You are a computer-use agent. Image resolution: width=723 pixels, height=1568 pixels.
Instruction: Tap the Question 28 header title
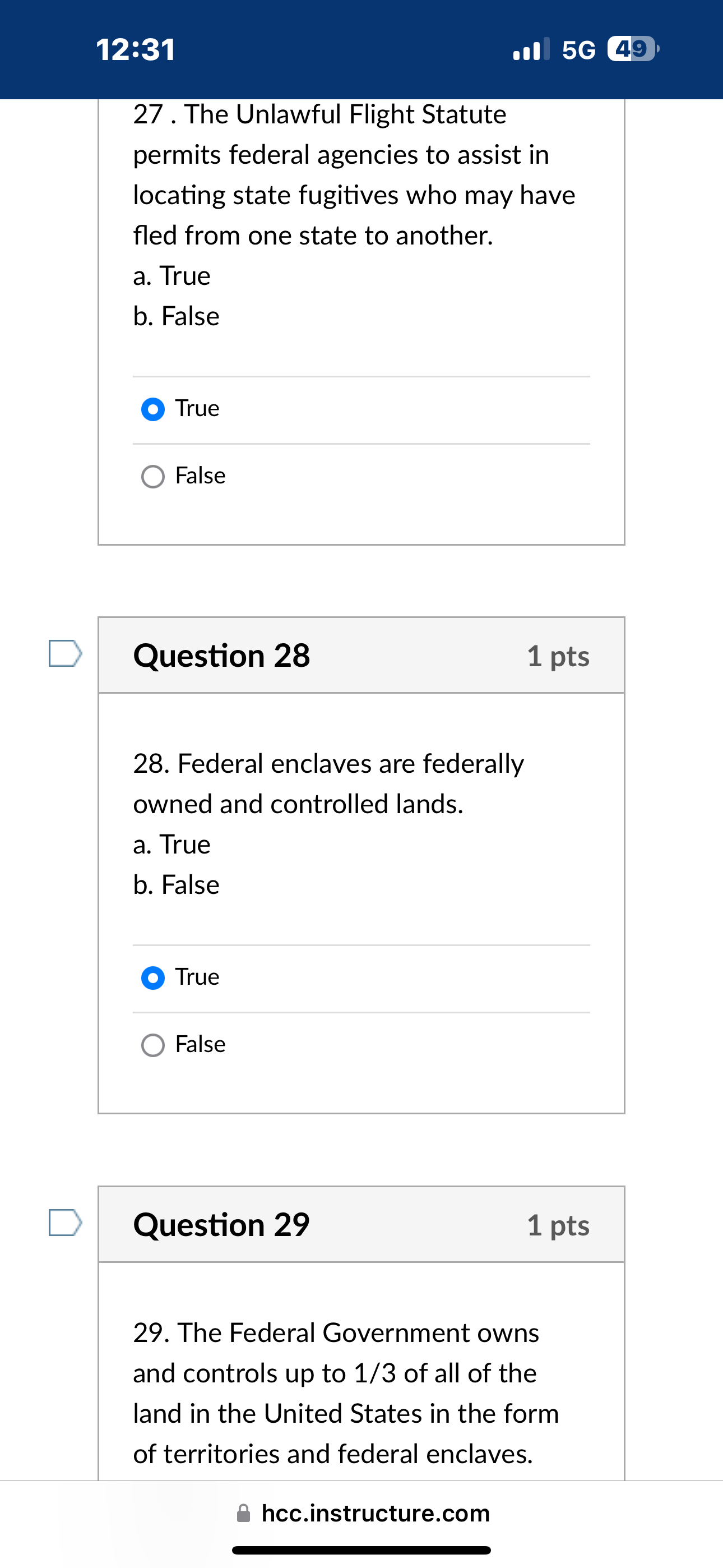(221, 656)
